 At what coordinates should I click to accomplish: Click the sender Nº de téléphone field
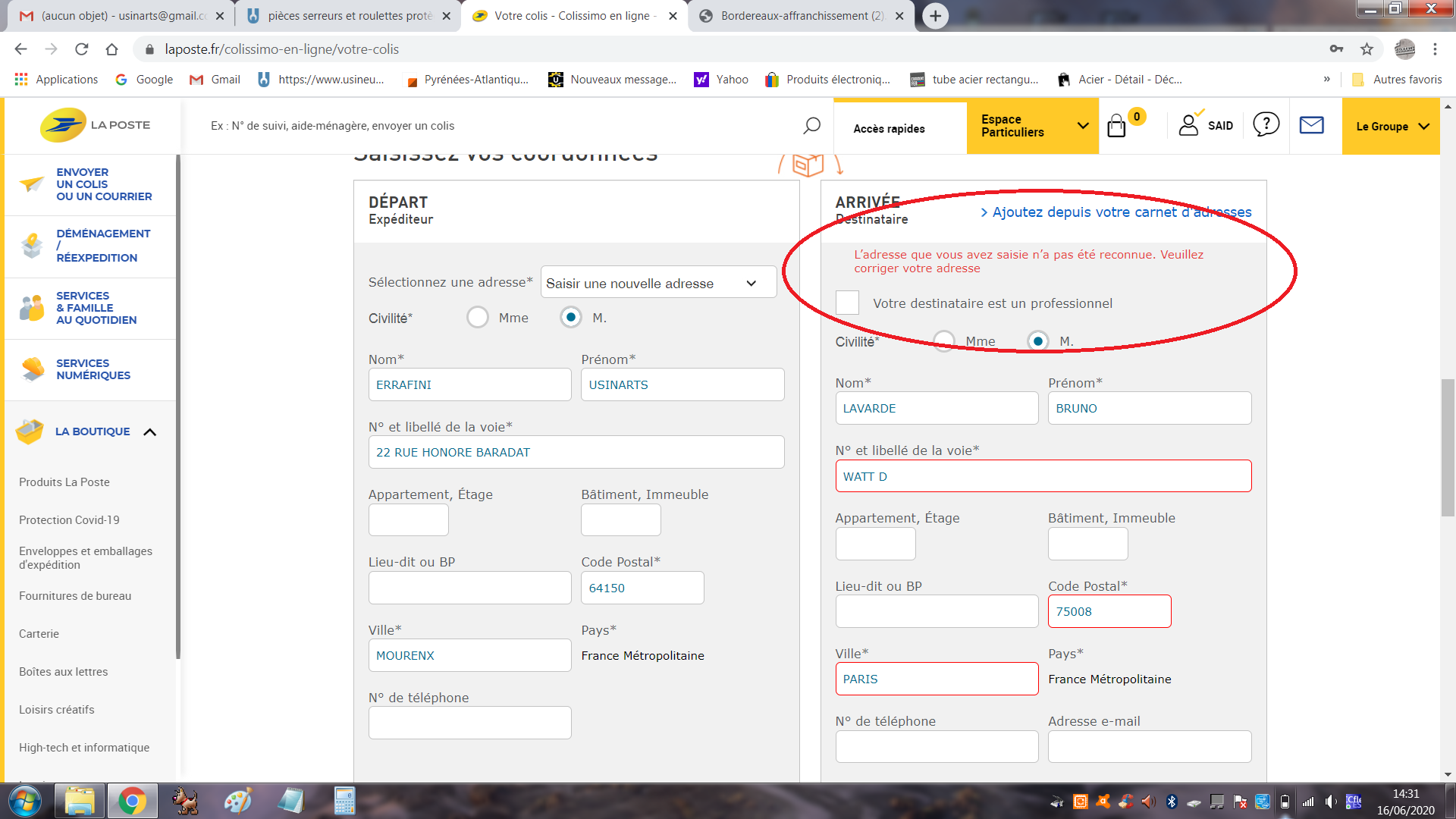469,723
